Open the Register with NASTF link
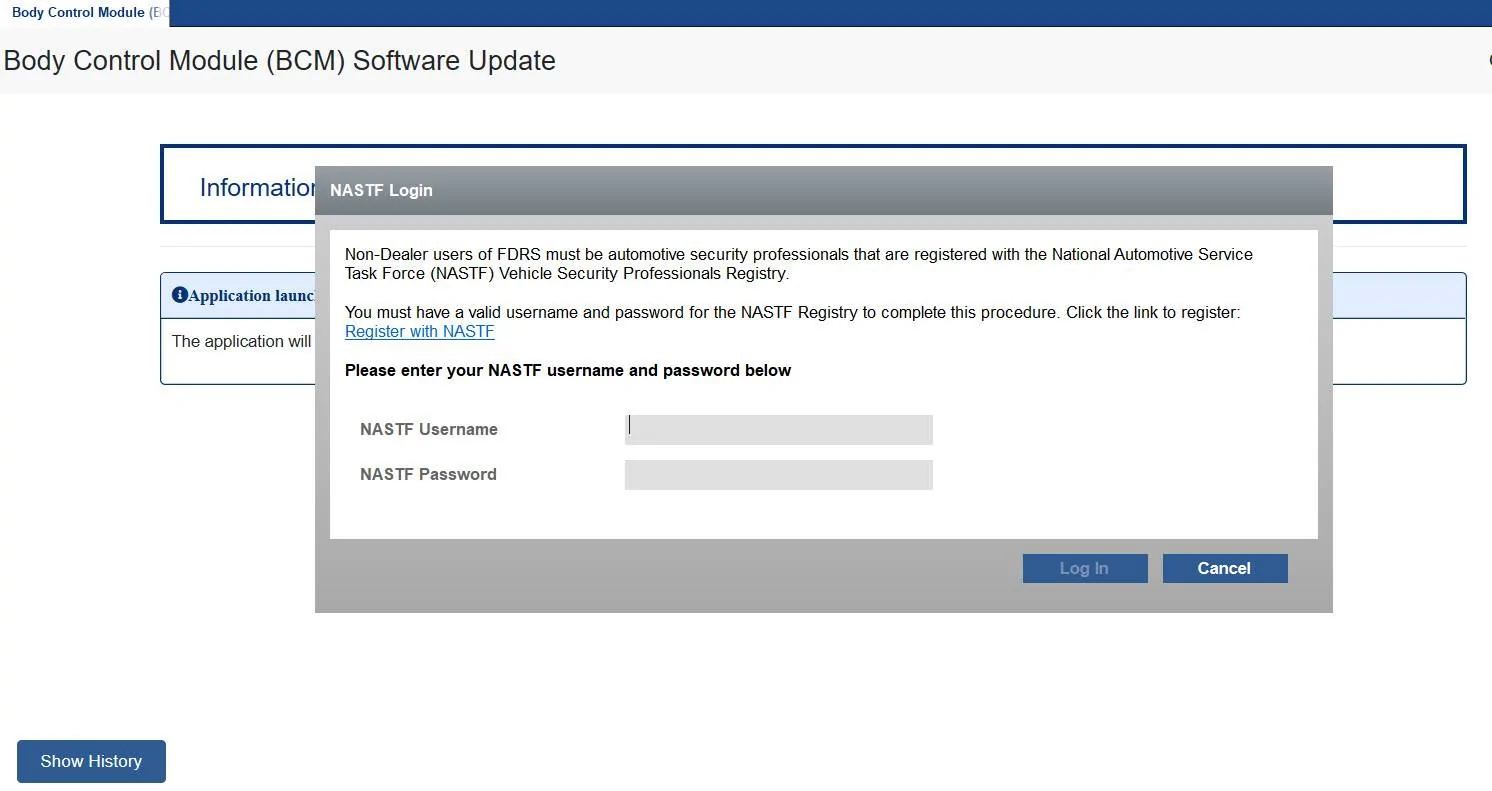This screenshot has width=1492, height=791. click(419, 332)
